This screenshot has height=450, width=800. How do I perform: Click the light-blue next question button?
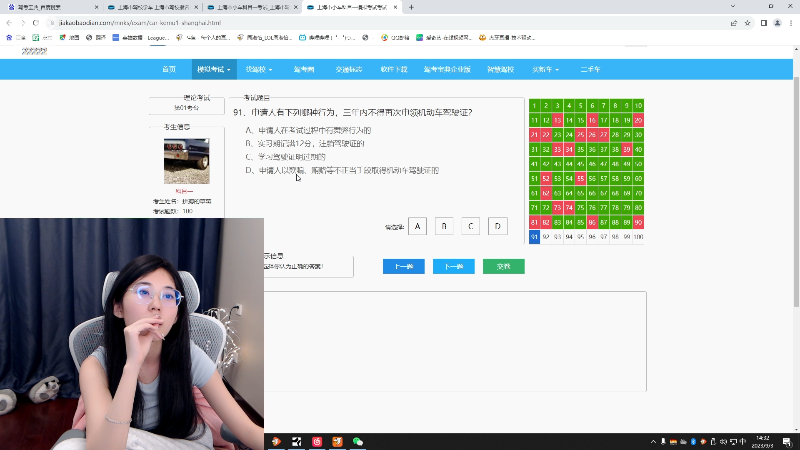point(454,266)
